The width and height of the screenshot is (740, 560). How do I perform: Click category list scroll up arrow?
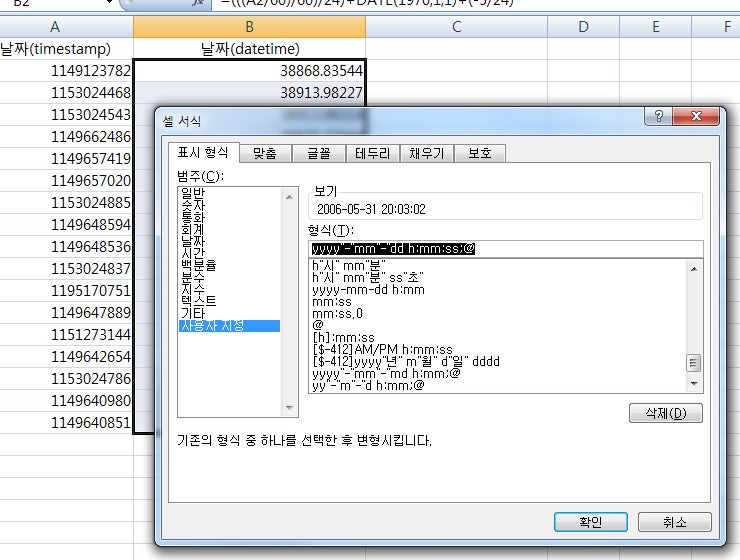[289, 197]
